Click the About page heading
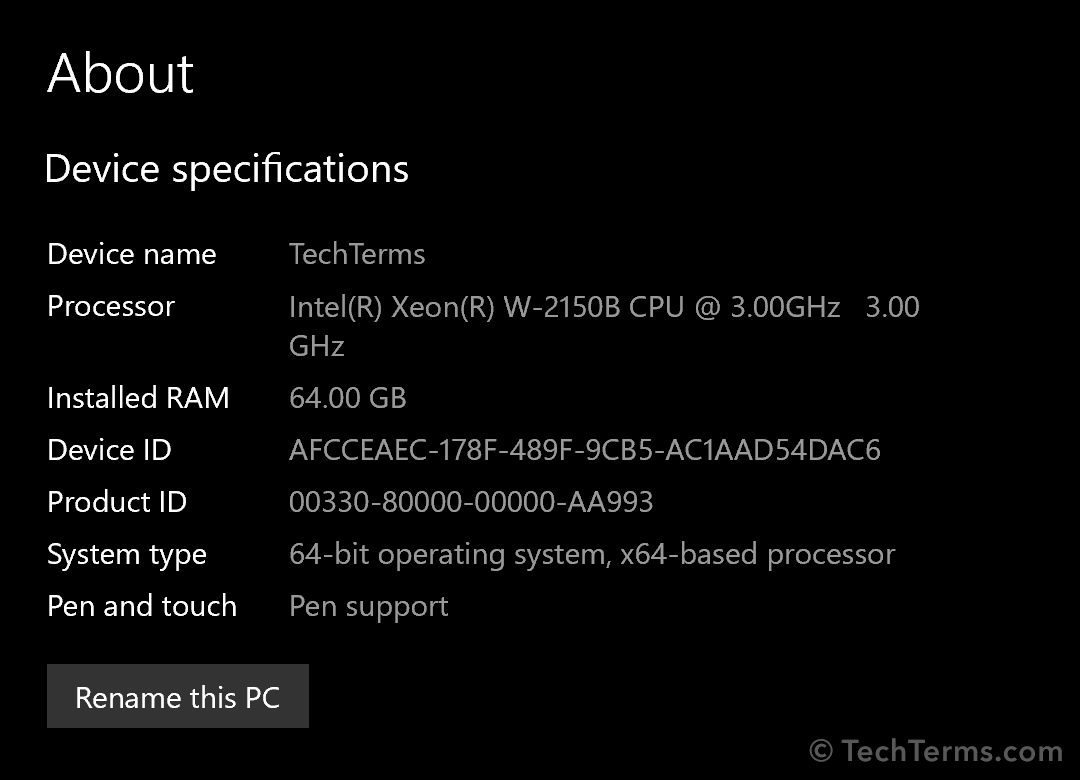This screenshot has width=1080, height=780. (x=120, y=74)
